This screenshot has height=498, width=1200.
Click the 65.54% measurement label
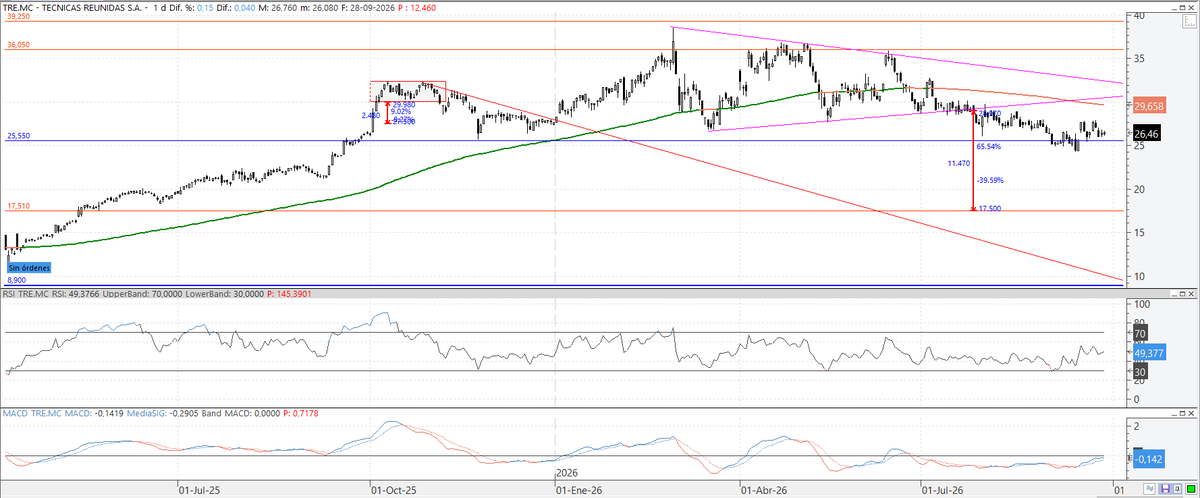(989, 146)
